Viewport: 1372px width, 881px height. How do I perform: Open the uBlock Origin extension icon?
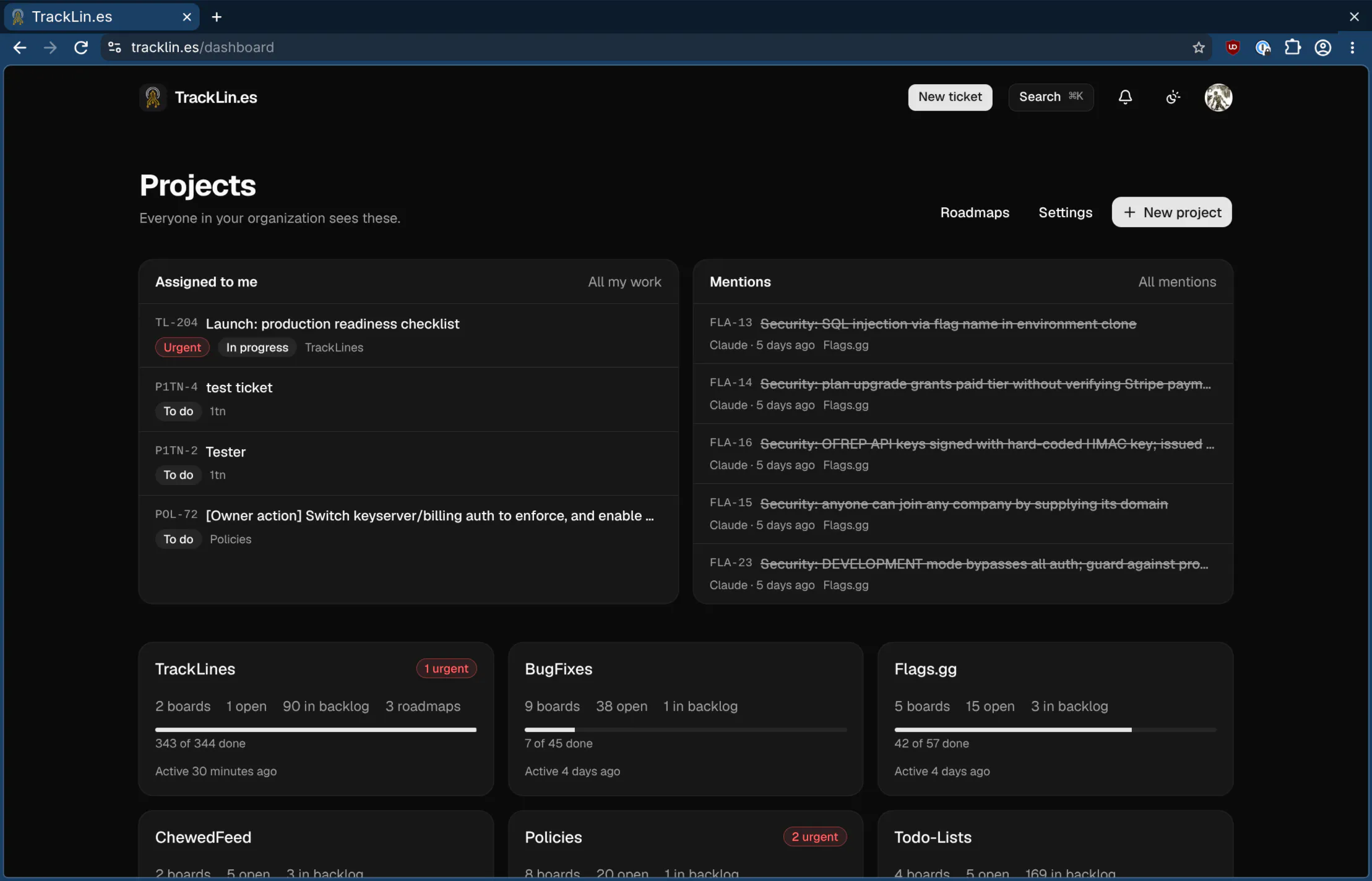coord(1232,48)
